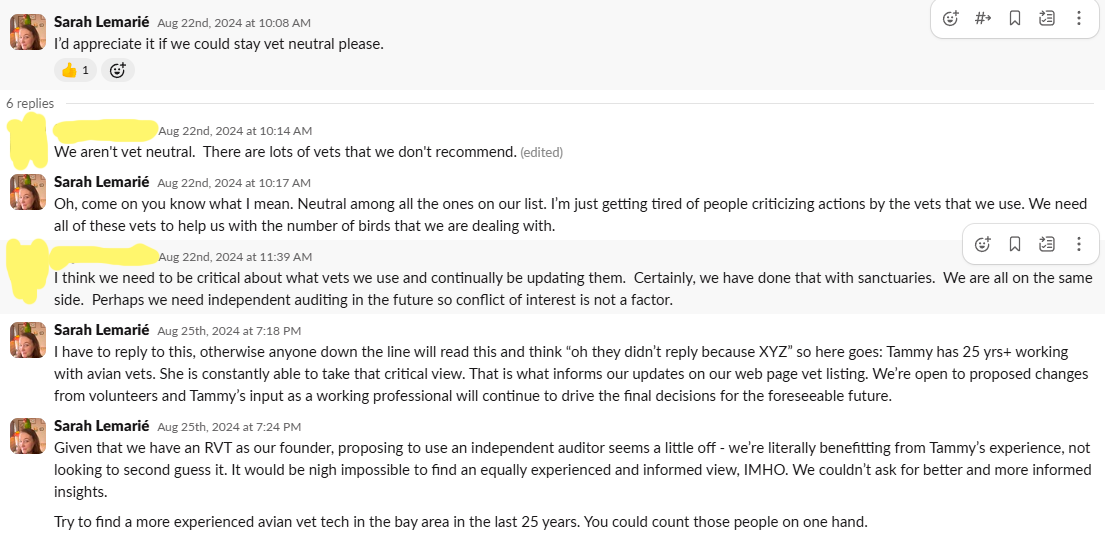Add top message to a list

1047,18
